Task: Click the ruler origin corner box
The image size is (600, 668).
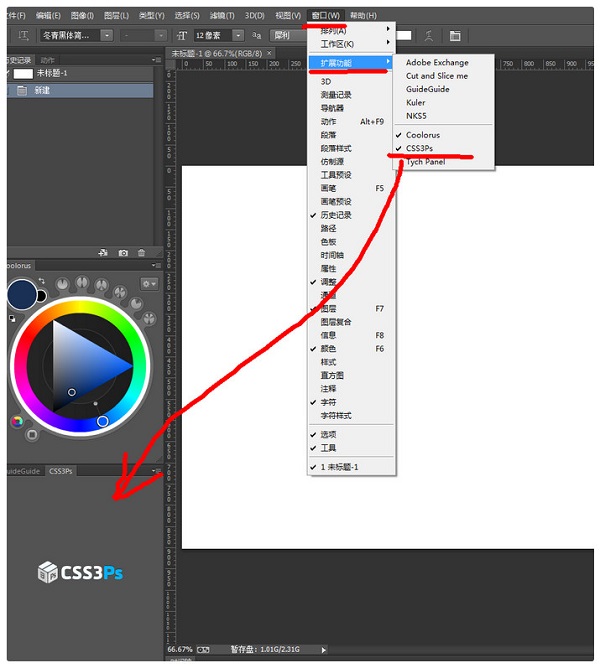Action: point(170,64)
